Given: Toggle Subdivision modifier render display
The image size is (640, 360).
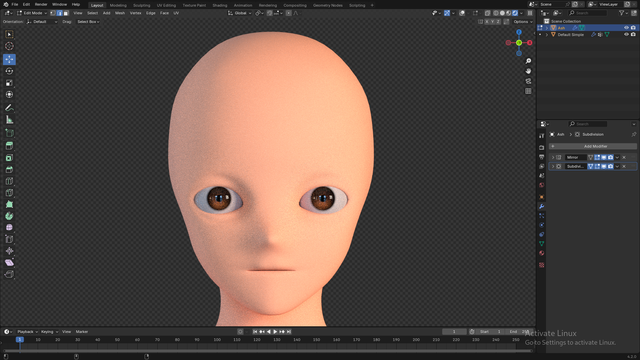Looking at the screenshot, I should 611,166.
